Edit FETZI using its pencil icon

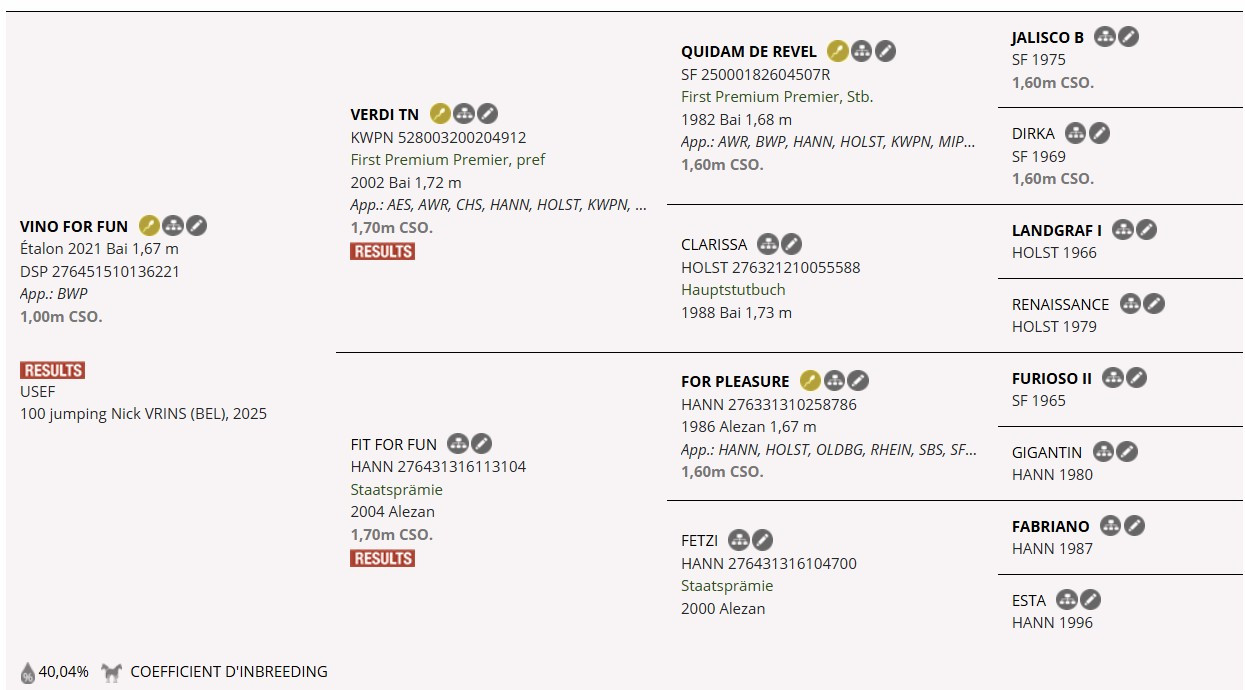tap(762, 541)
